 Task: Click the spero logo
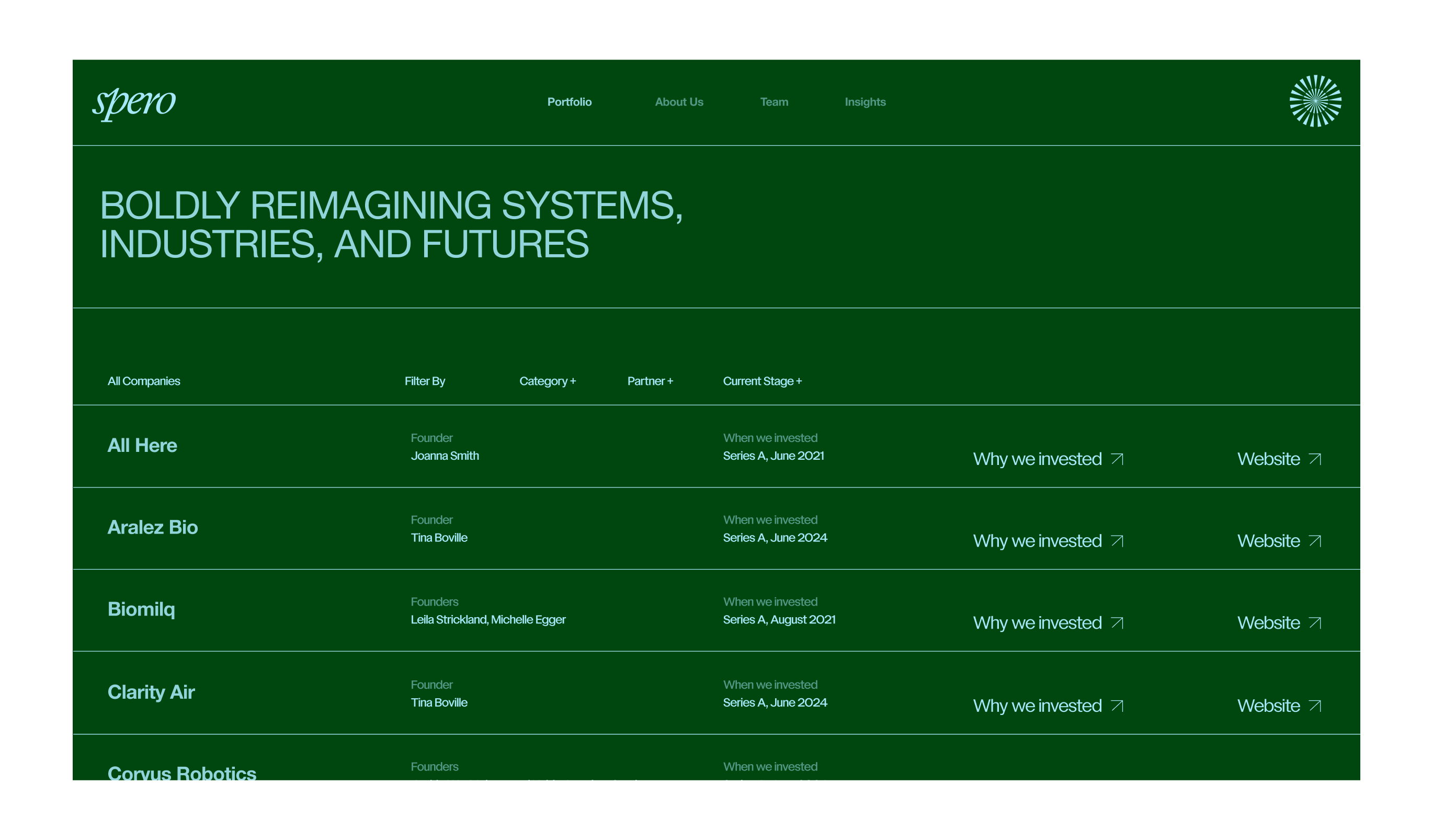pos(134,103)
